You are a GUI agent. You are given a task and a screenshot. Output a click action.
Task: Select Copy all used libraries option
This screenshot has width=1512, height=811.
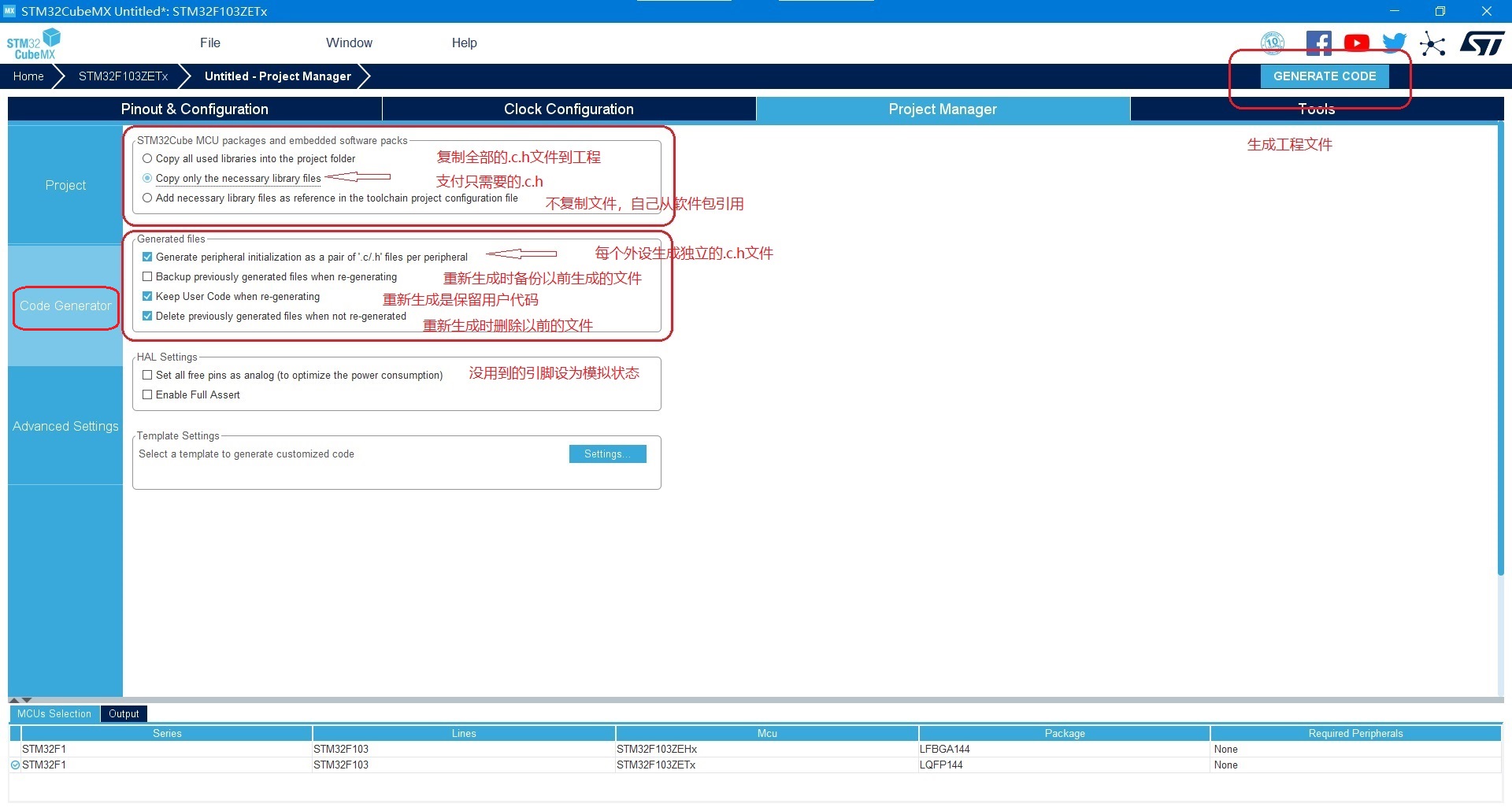[147, 158]
